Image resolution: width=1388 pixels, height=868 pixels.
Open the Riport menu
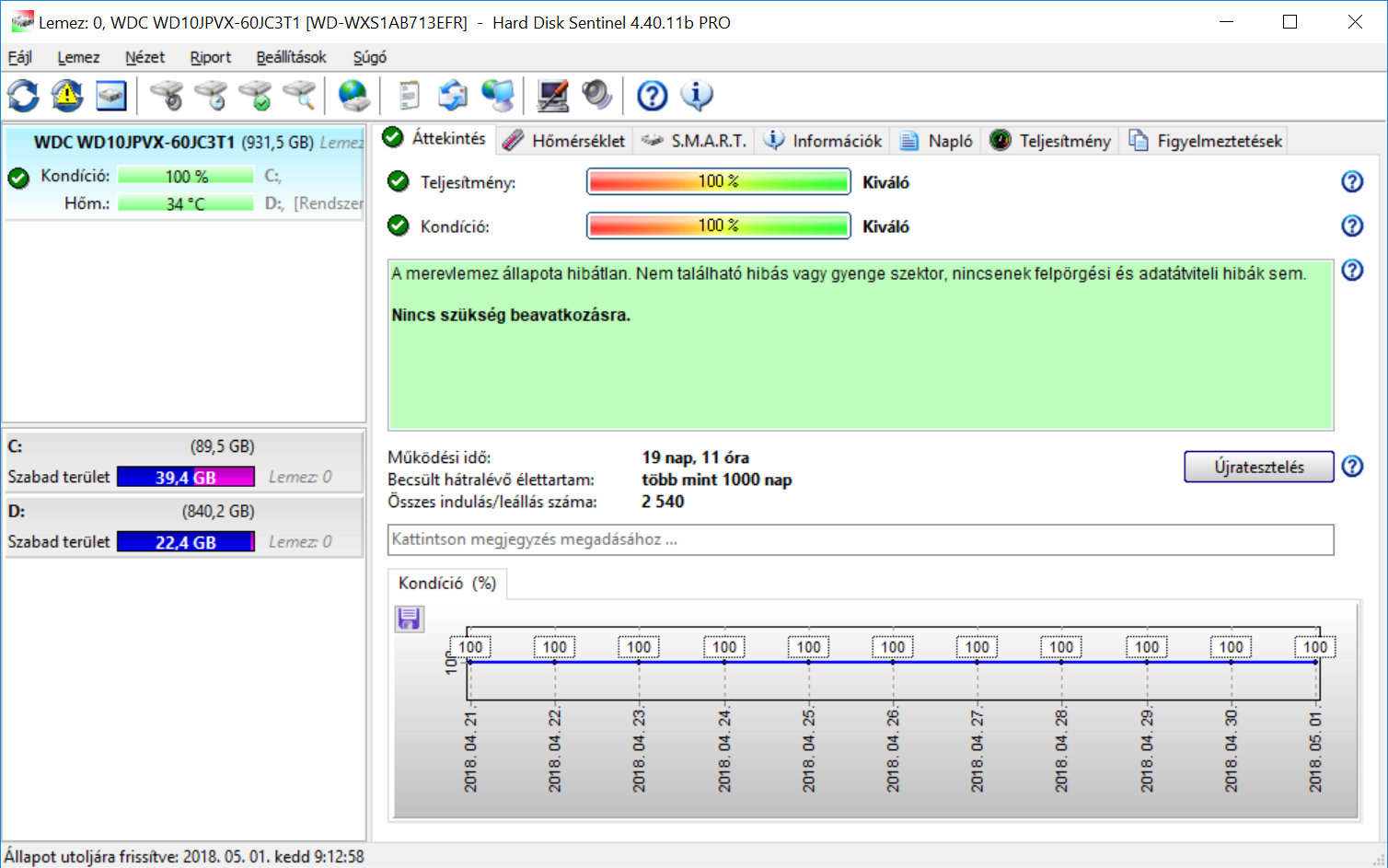click(x=210, y=57)
